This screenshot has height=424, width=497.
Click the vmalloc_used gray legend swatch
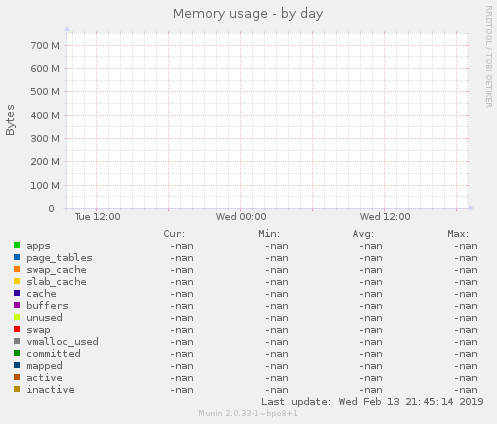[x=17, y=341]
